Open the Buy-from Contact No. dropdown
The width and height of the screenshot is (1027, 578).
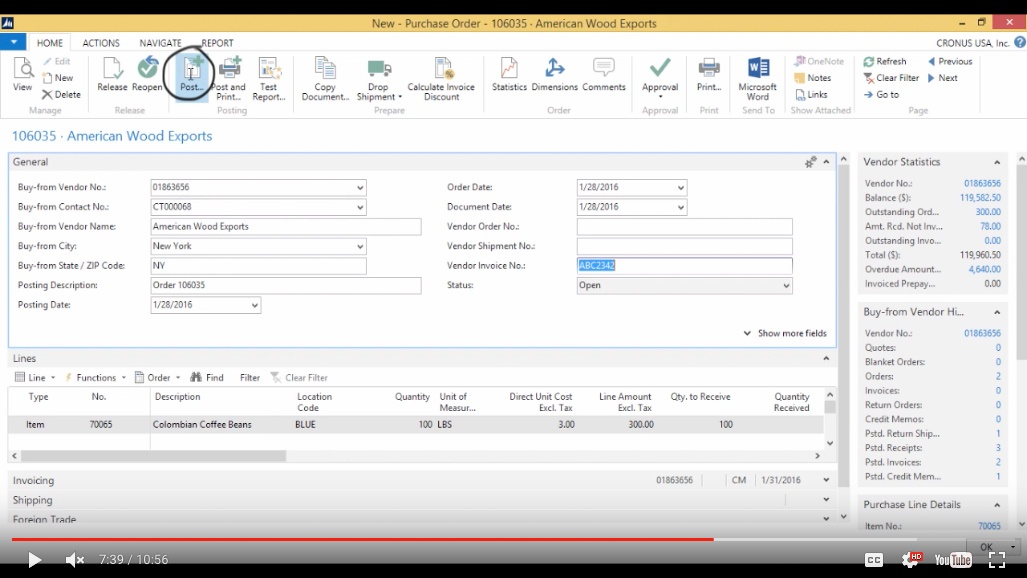click(x=360, y=207)
